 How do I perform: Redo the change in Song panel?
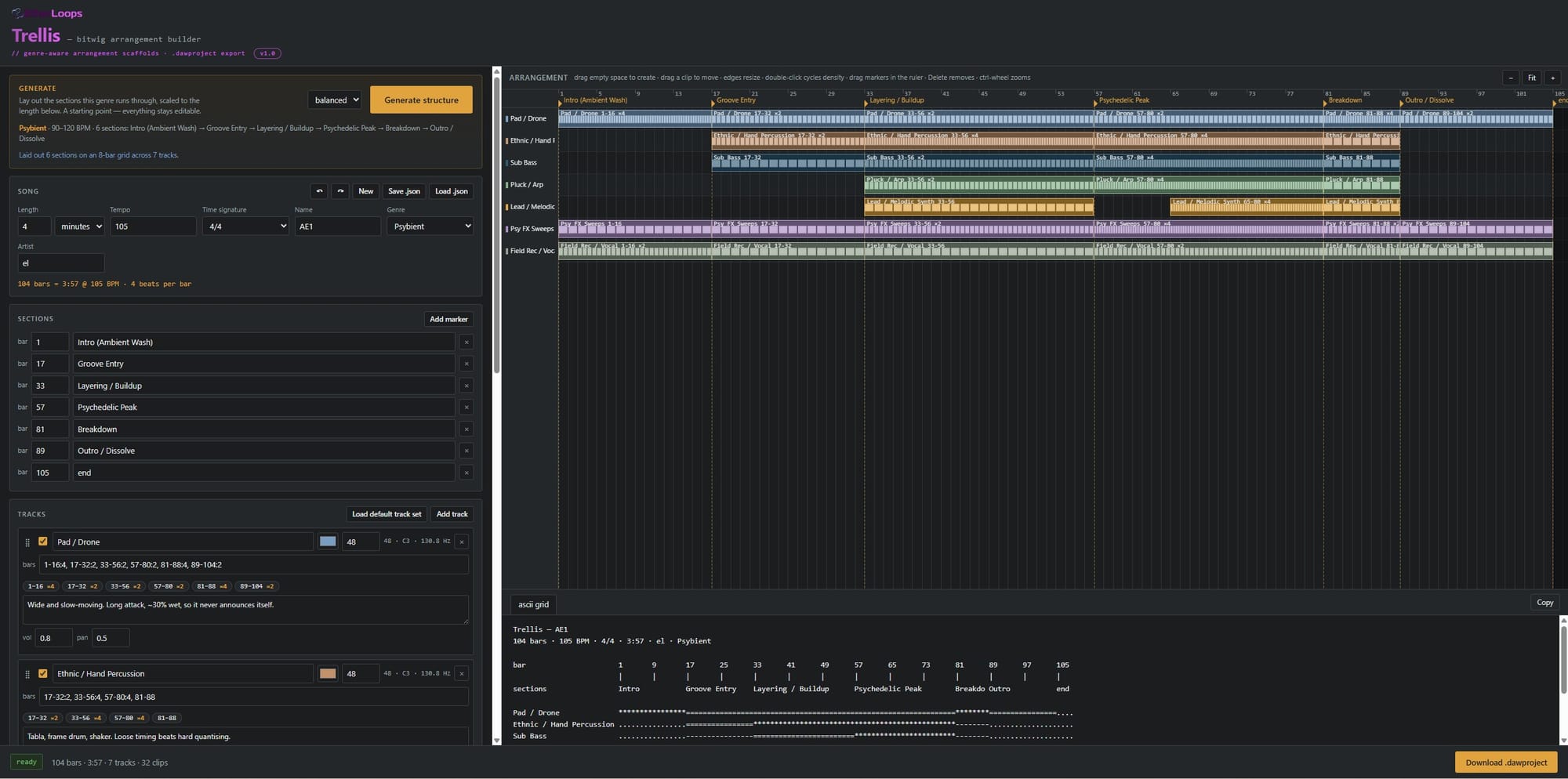pos(340,191)
